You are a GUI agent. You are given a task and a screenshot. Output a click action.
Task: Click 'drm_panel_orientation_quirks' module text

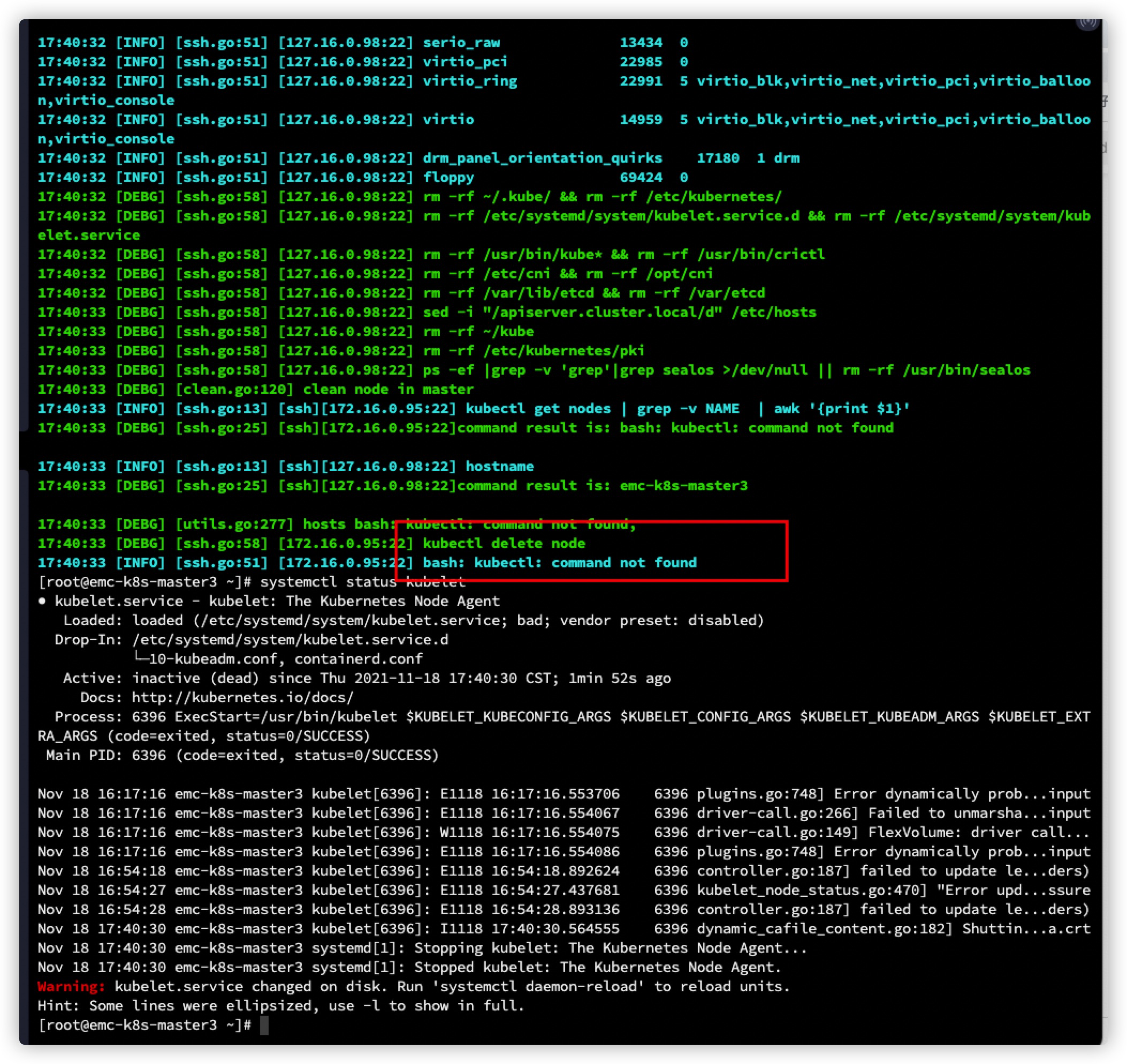[542, 158]
